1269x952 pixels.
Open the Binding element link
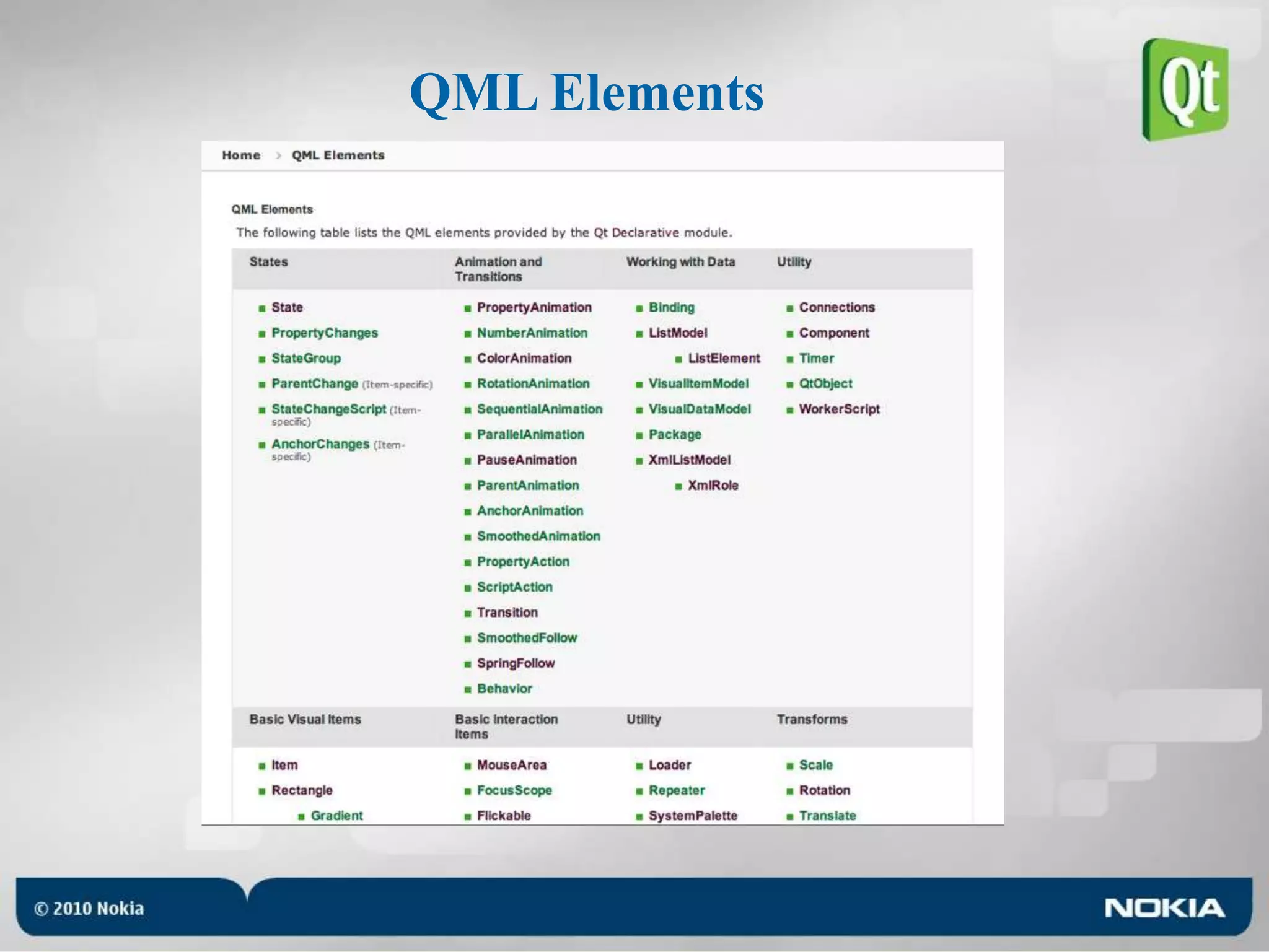coord(672,307)
